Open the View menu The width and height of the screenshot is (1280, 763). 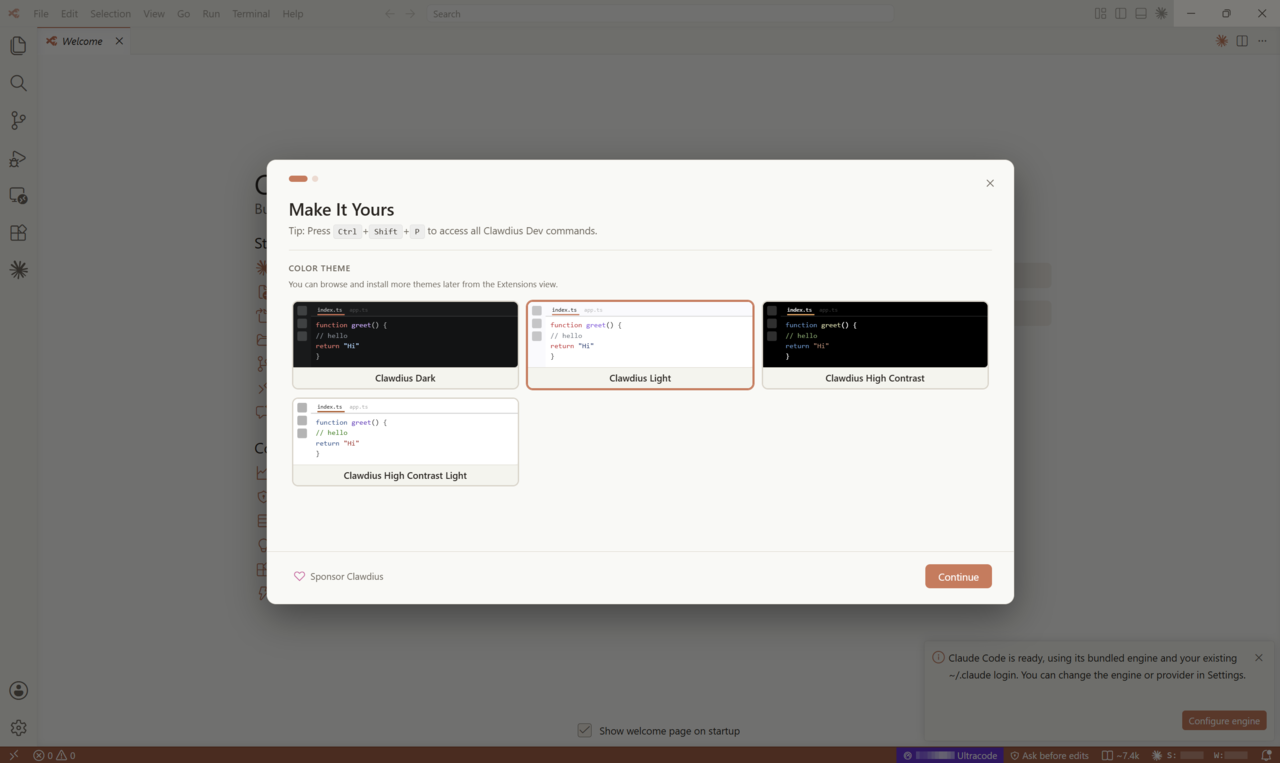154,13
